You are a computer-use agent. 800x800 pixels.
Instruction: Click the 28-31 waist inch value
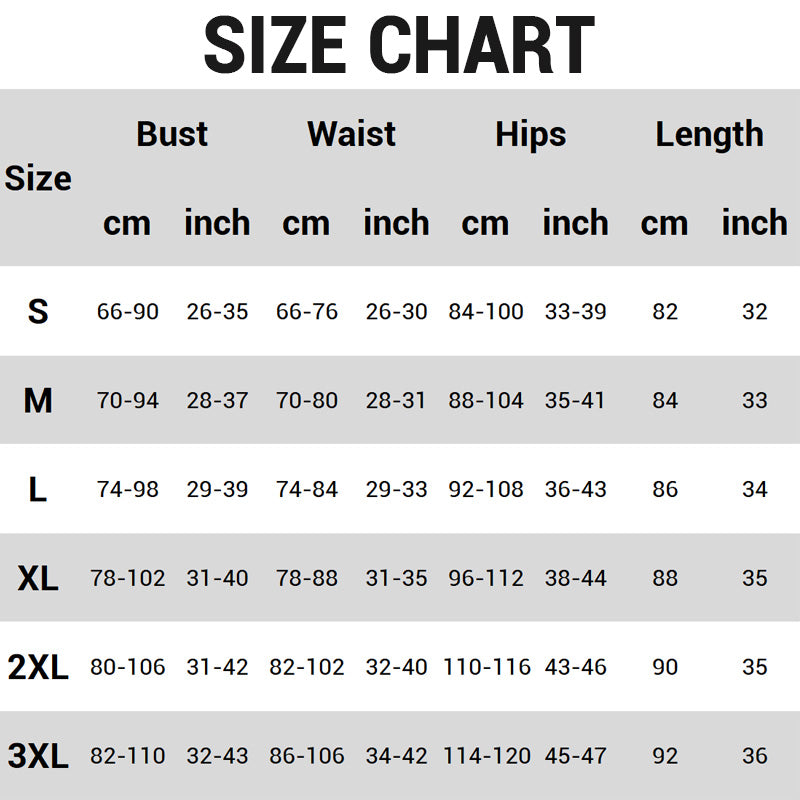point(396,401)
